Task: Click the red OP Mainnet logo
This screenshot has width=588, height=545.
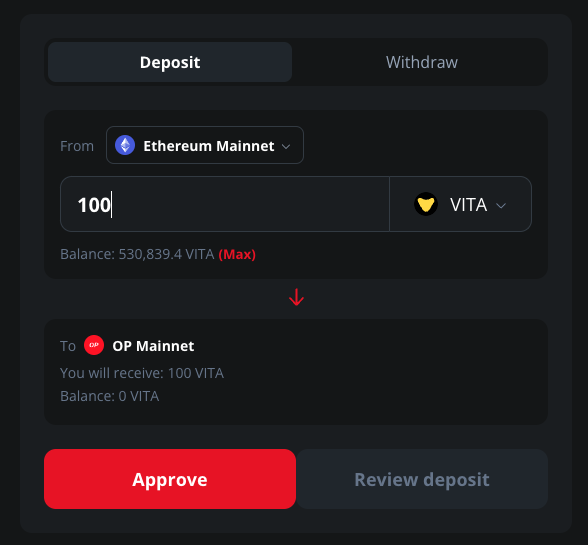Action: tap(94, 345)
